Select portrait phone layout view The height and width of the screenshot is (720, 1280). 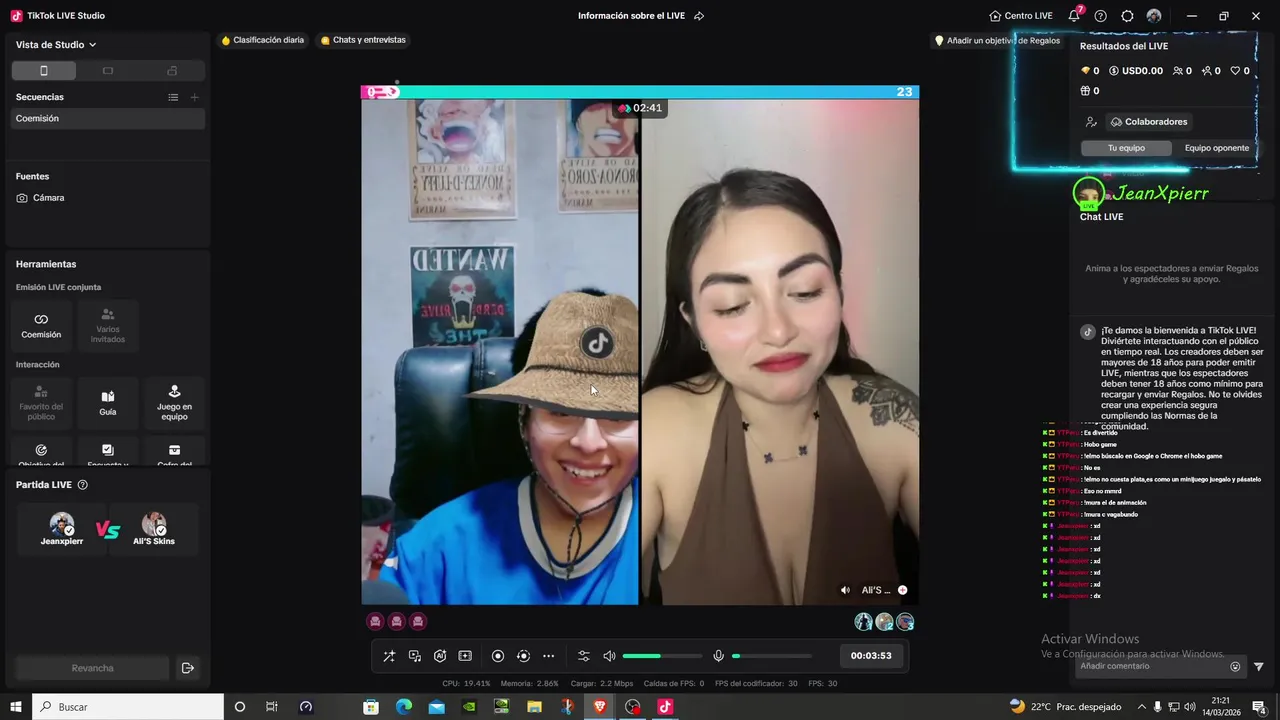click(44, 71)
